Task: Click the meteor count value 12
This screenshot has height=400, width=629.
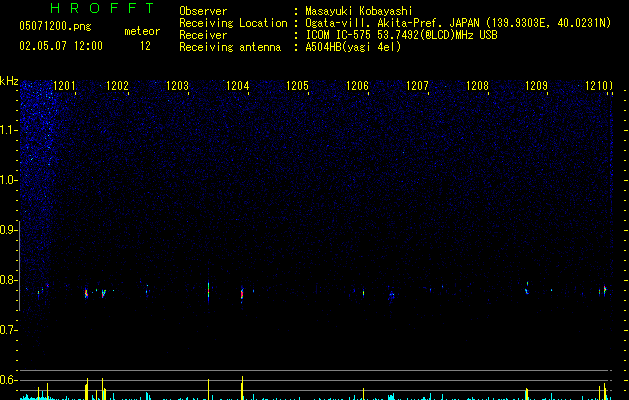Action: (x=145, y=46)
